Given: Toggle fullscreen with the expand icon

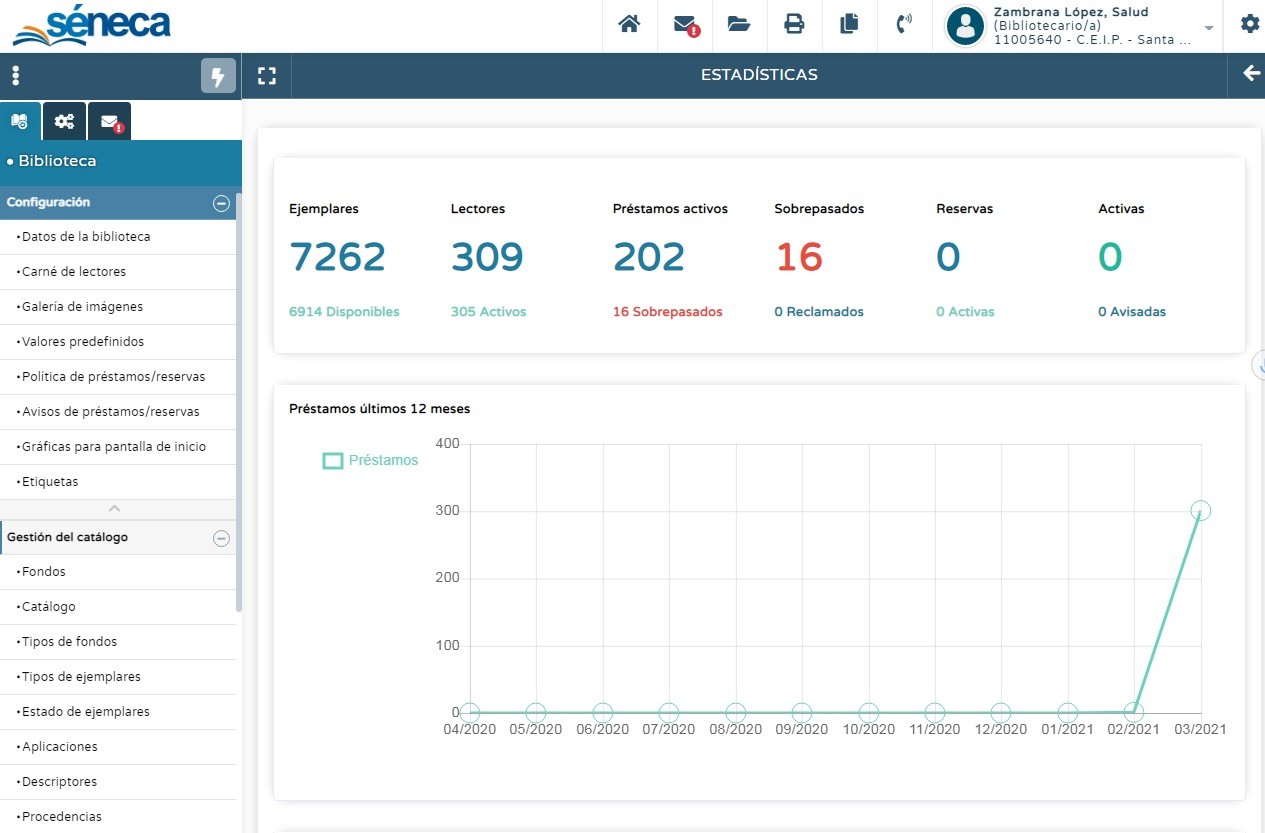Looking at the screenshot, I should (266, 76).
